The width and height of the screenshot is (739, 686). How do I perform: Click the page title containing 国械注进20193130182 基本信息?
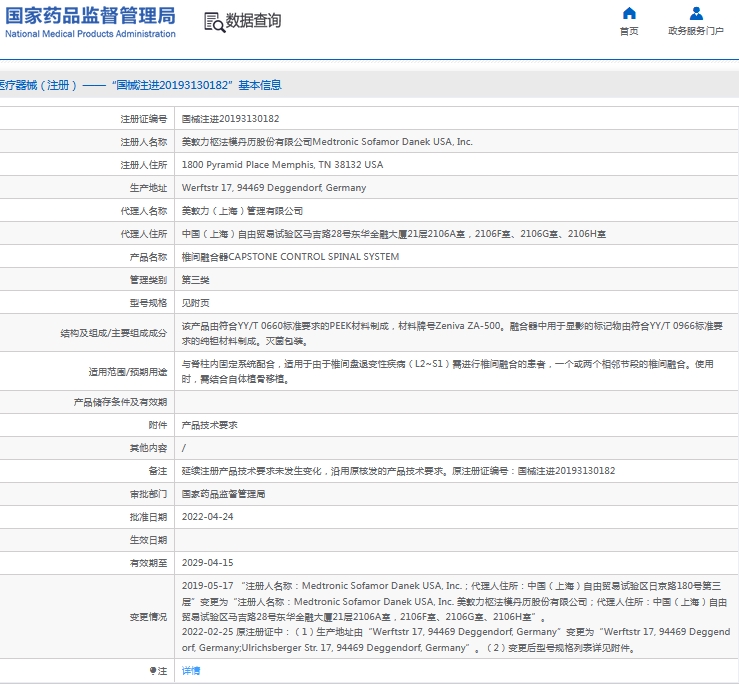pyautogui.click(x=141, y=85)
